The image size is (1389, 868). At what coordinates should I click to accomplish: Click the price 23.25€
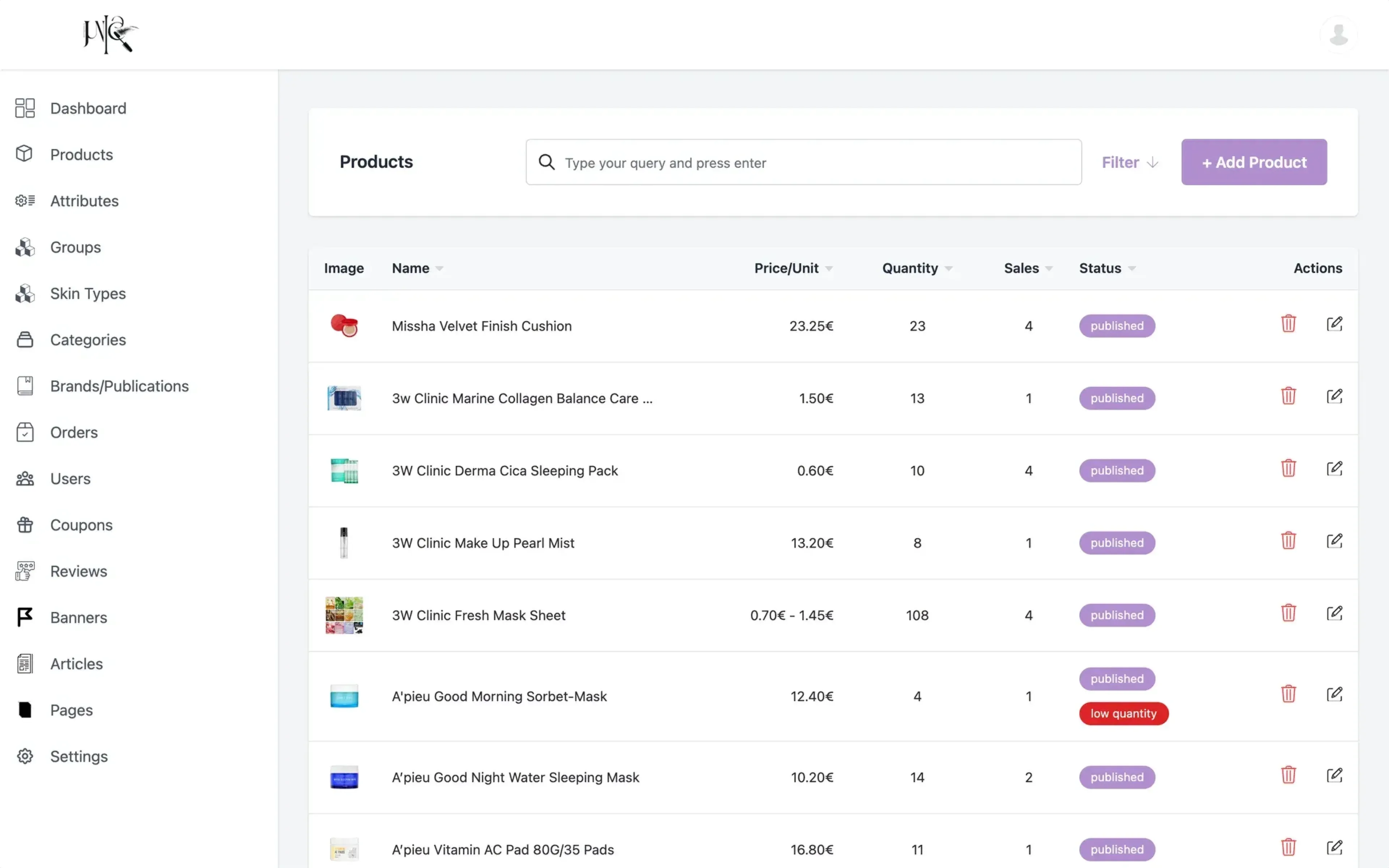pos(811,326)
